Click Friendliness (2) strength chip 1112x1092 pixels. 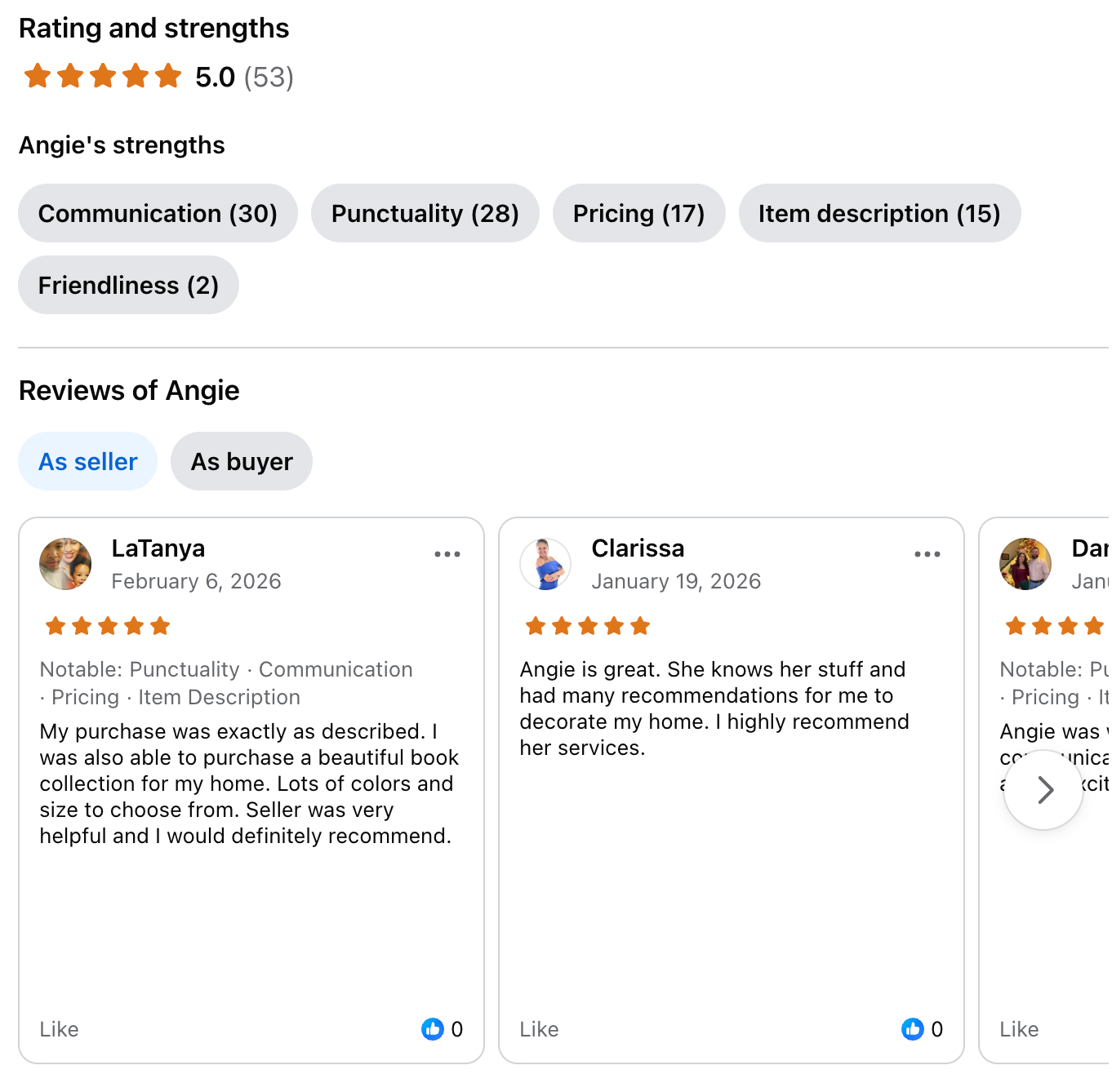(x=128, y=286)
